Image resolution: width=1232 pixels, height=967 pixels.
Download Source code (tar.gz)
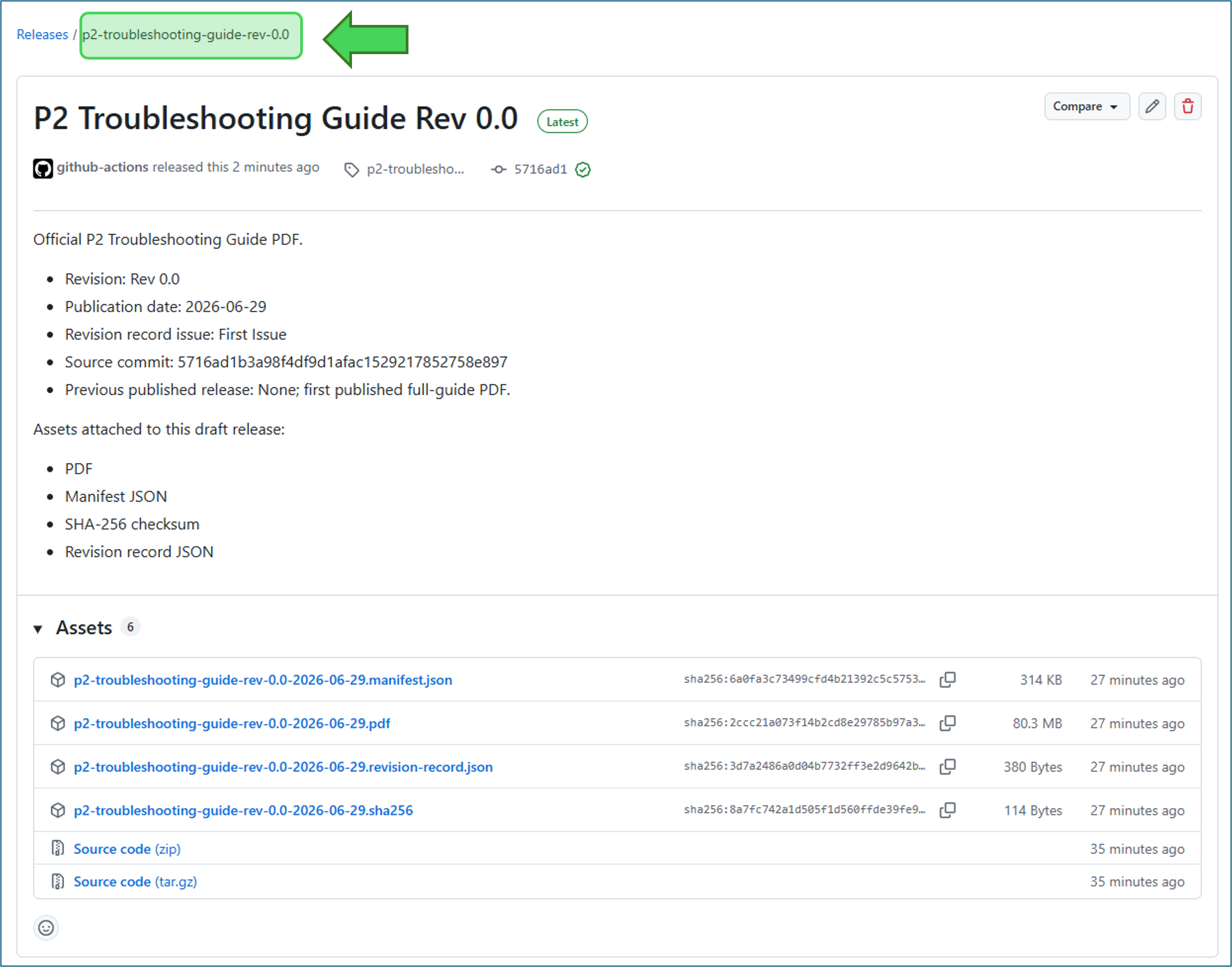pos(135,881)
